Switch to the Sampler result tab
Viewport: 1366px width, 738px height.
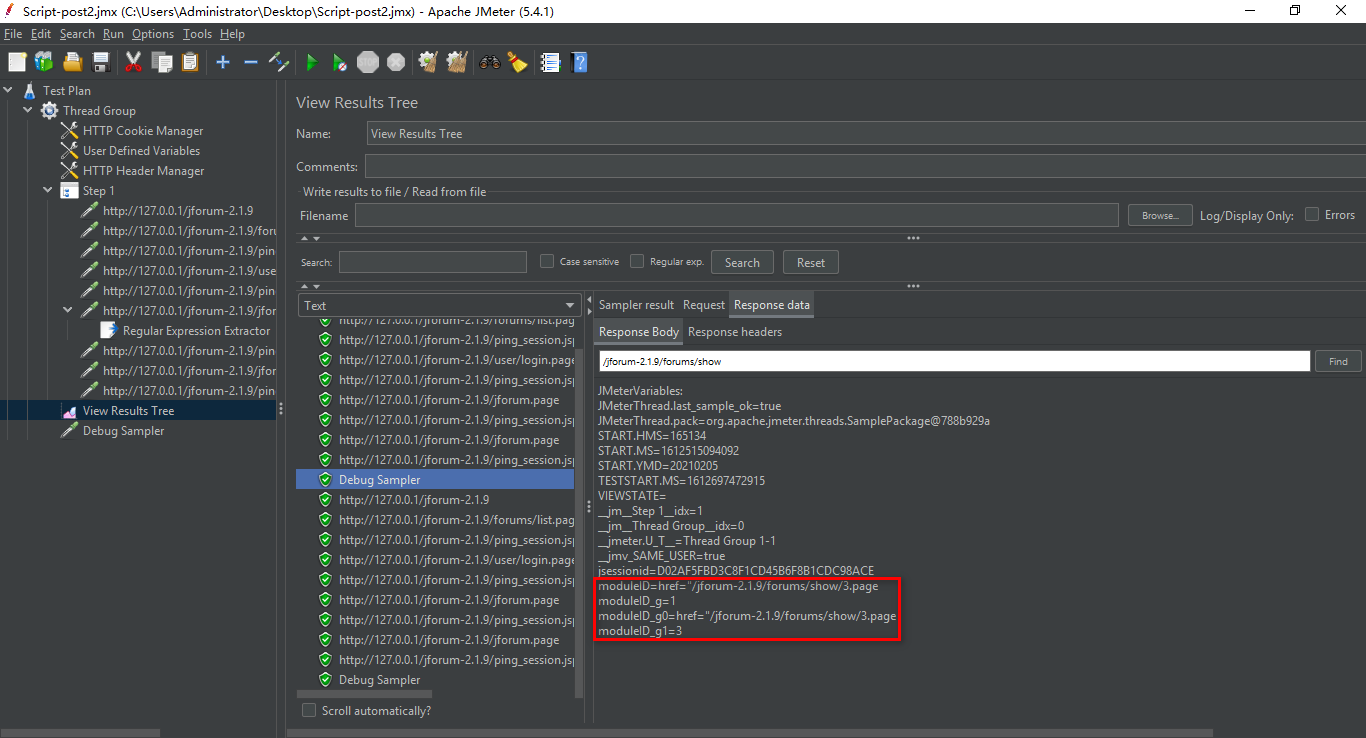pos(636,305)
